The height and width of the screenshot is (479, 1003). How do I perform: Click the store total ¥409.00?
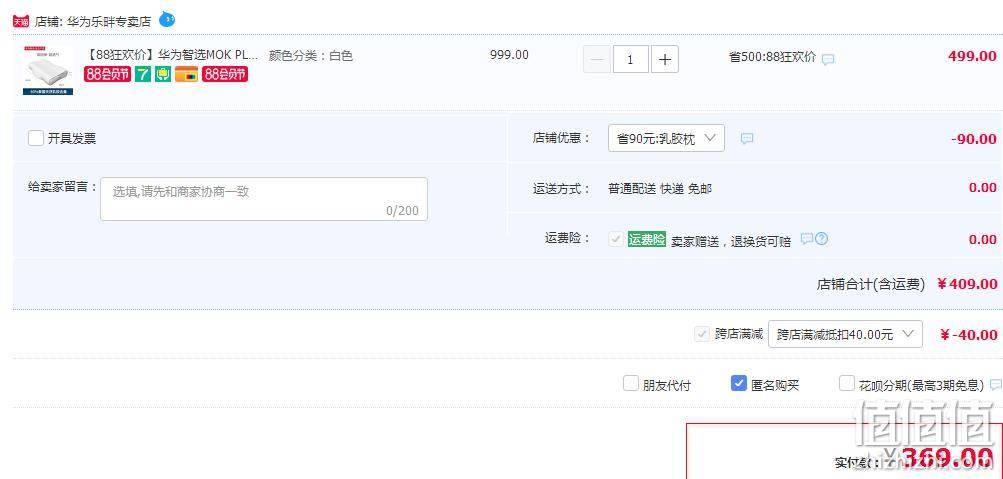coord(967,284)
